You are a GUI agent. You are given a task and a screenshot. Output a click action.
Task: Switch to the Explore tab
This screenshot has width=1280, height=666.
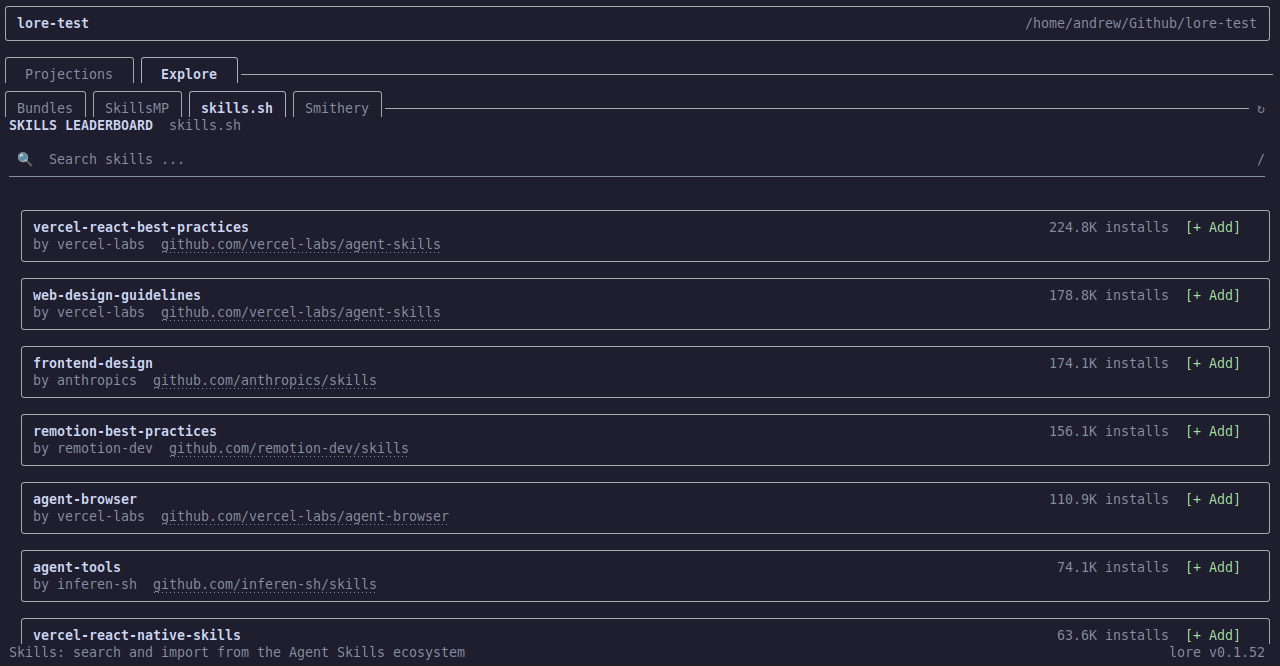[x=189, y=73]
